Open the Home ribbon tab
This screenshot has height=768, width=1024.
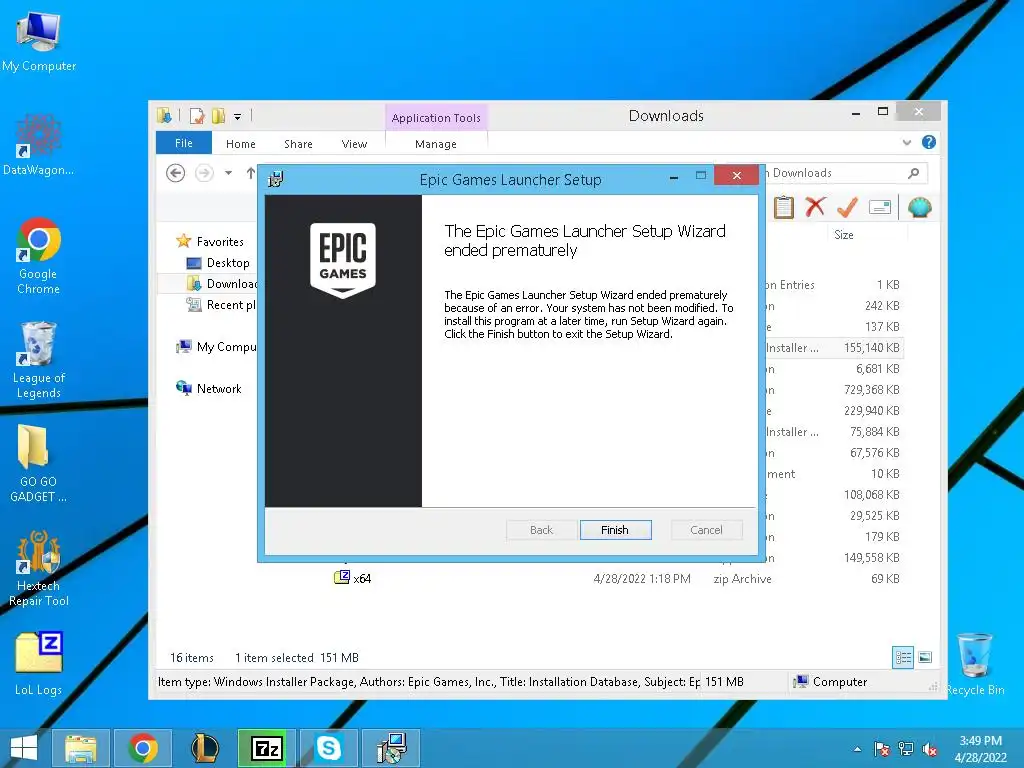point(240,144)
